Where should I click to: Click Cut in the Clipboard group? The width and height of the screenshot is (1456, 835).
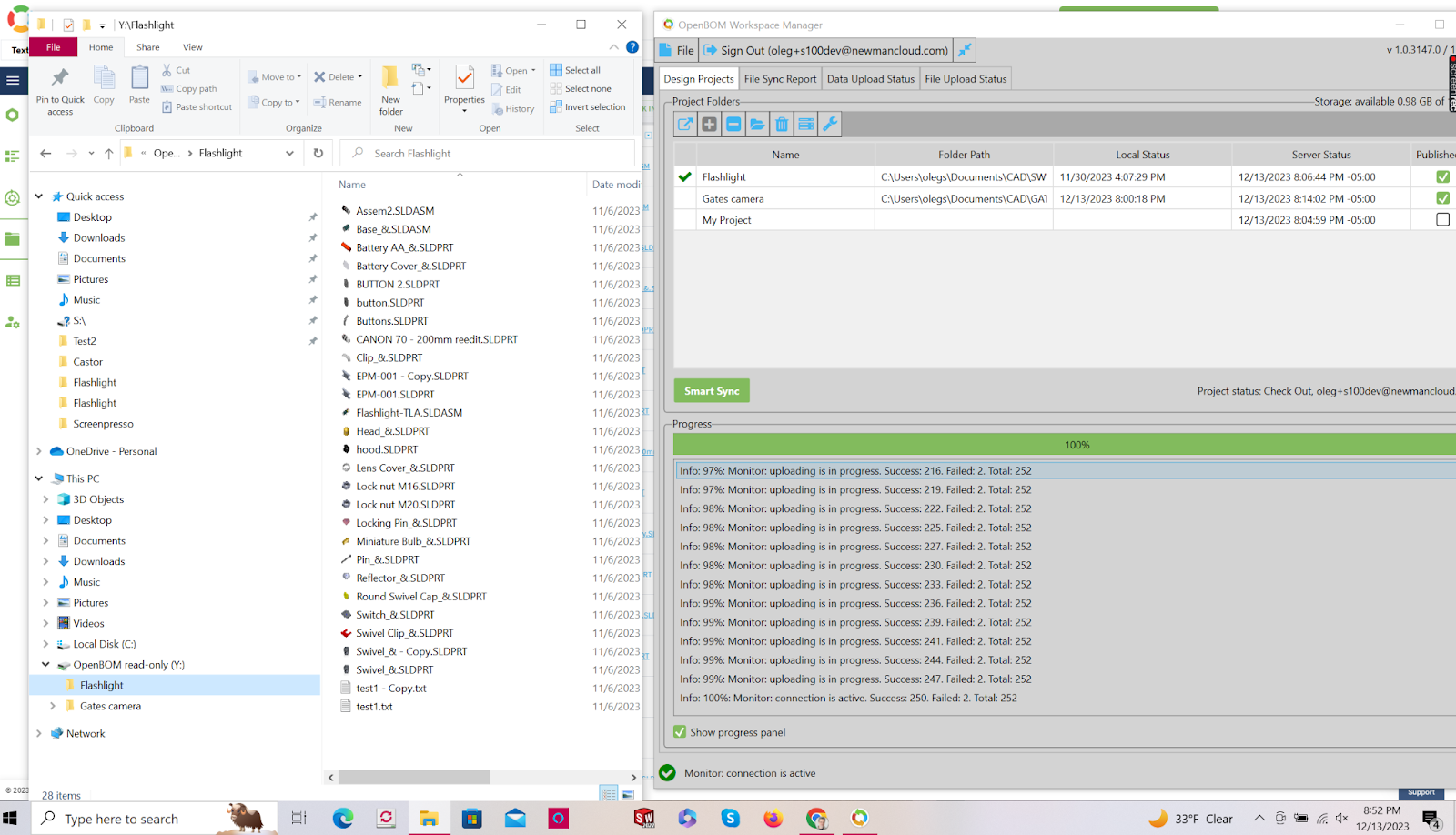177,70
